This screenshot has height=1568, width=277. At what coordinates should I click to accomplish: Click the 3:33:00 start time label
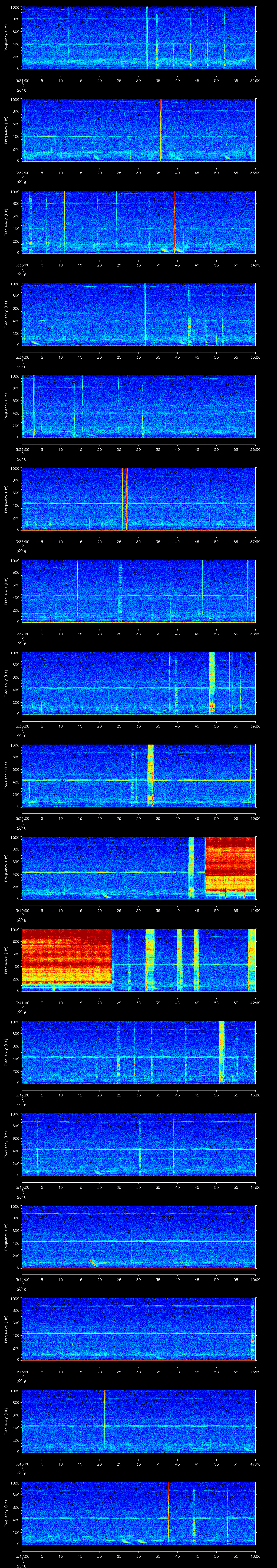(x=22, y=265)
